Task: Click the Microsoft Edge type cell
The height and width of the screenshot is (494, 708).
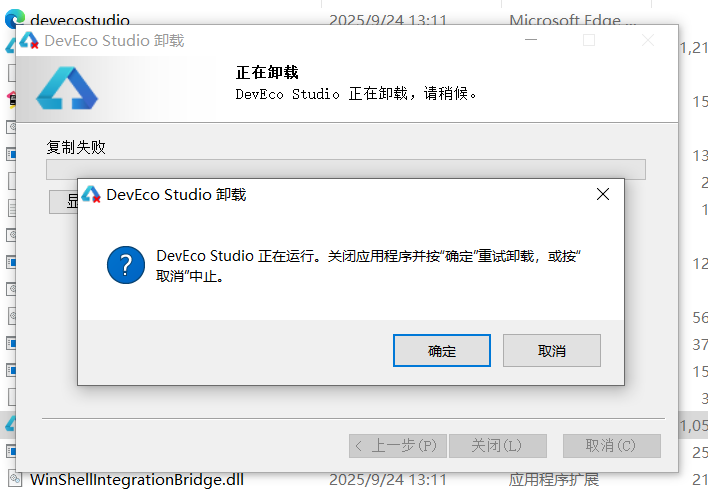Action: coord(573,20)
